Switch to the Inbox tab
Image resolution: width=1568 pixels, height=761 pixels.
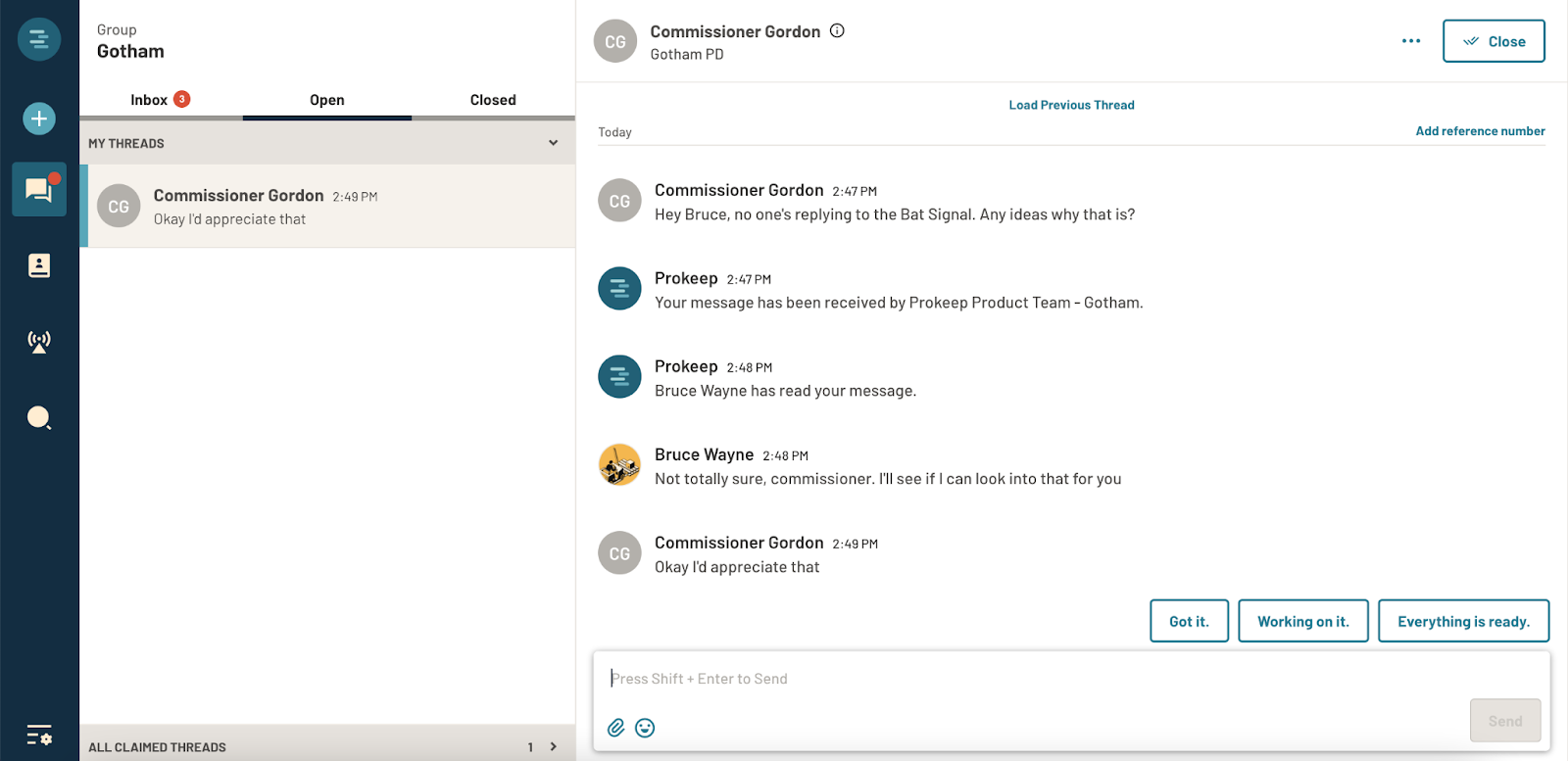pos(160,100)
